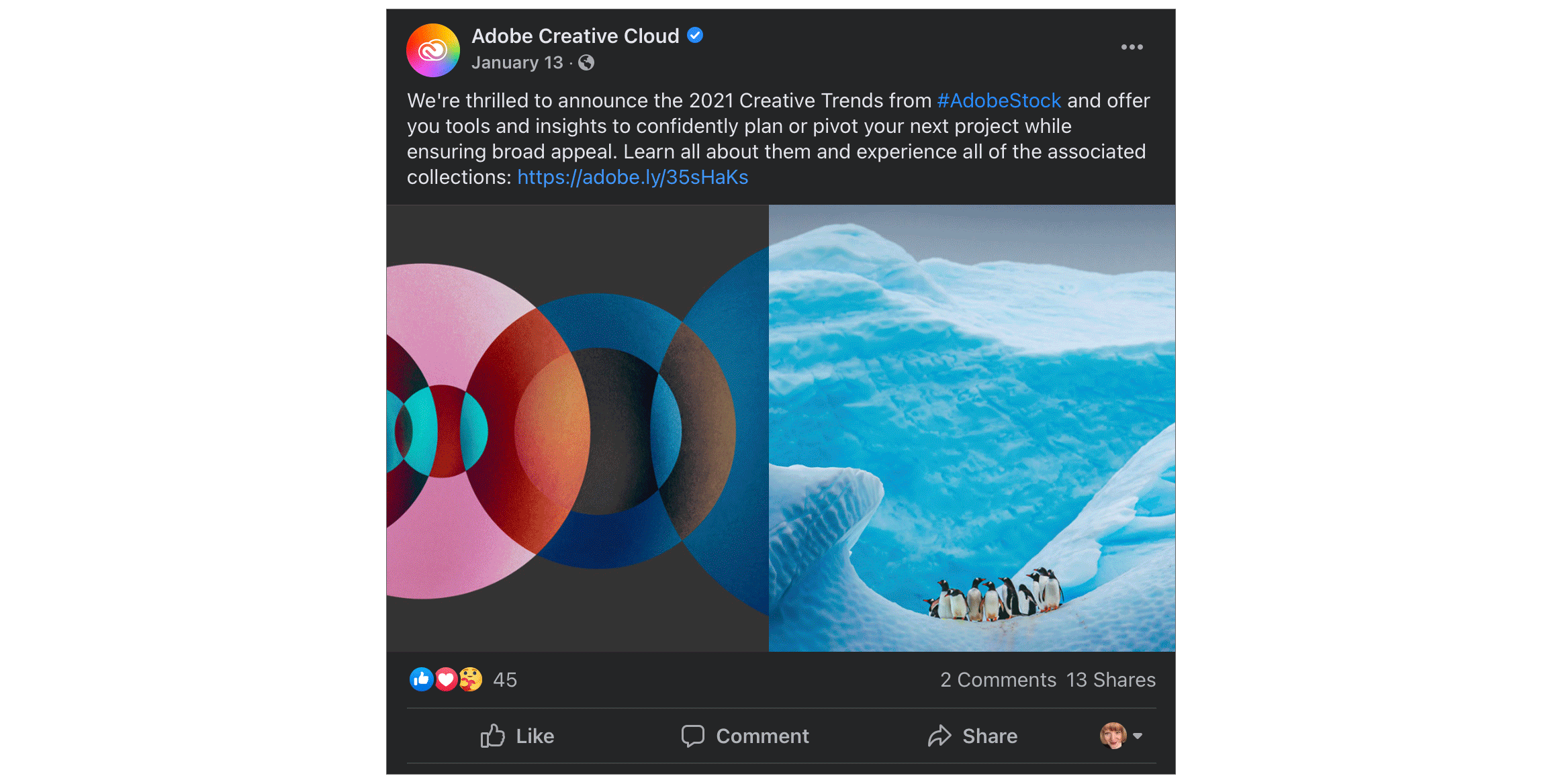Screen dimensions: 1562x784
Task: Click the care hug emoji reaction
Action: [471, 679]
